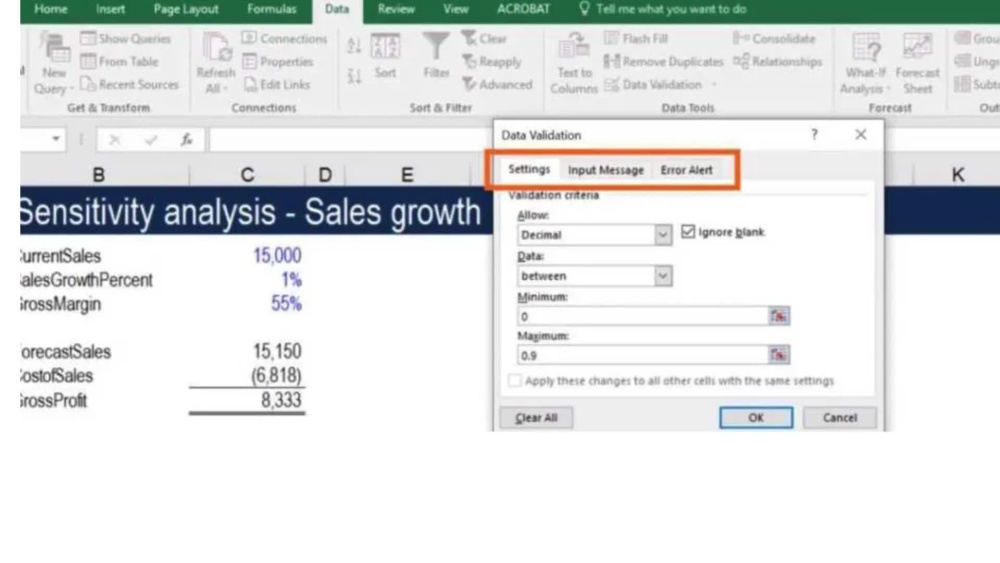Screen dimensions: 1000x563
Task: Expand the Data dropdown showing between
Action: pyautogui.click(x=663, y=276)
